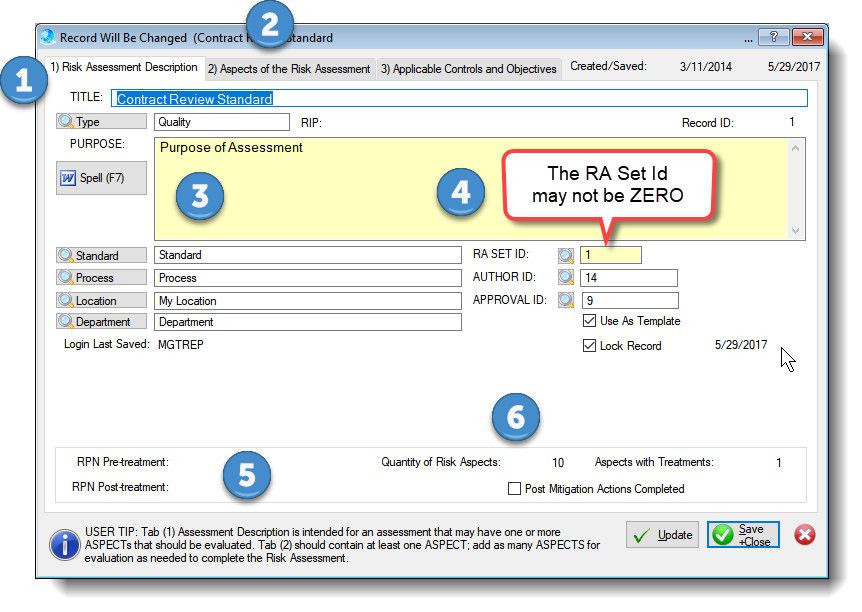
Task: Select the Location lookup magnifier icon
Action: [66, 300]
